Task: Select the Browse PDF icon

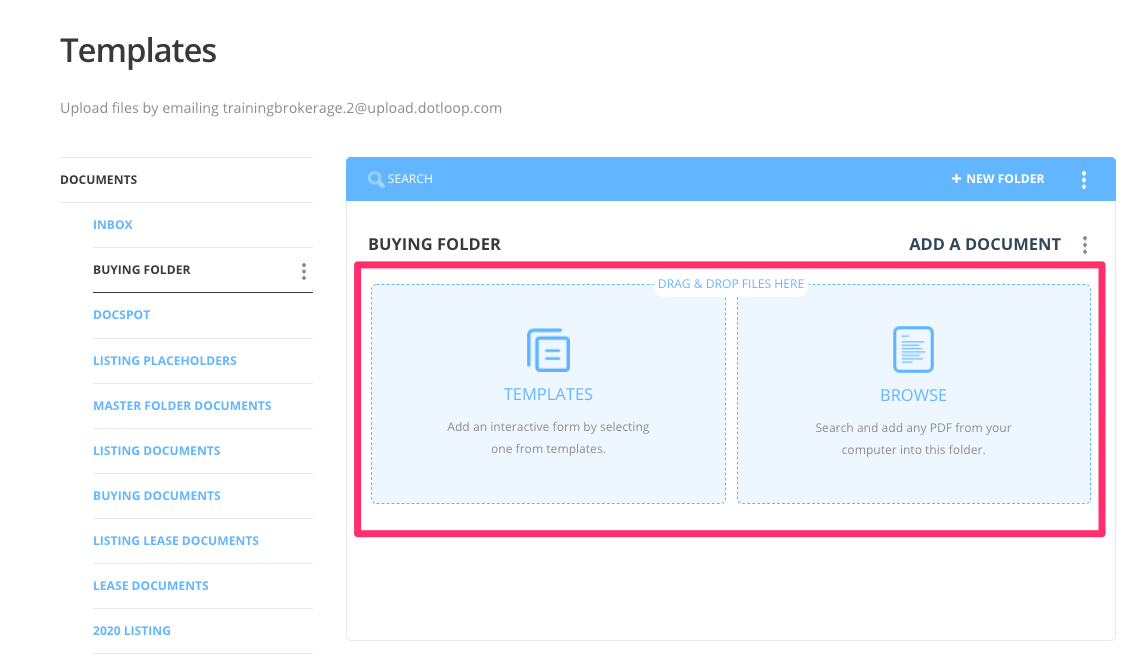Action: pos(913,347)
